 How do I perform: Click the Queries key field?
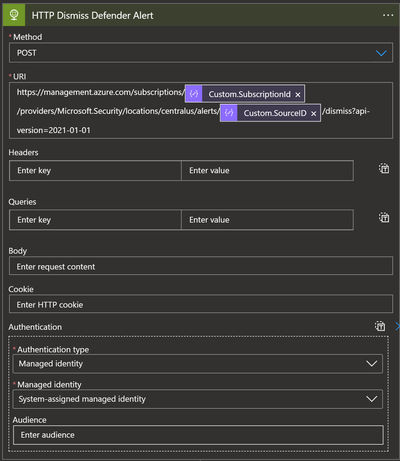(95, 220)
